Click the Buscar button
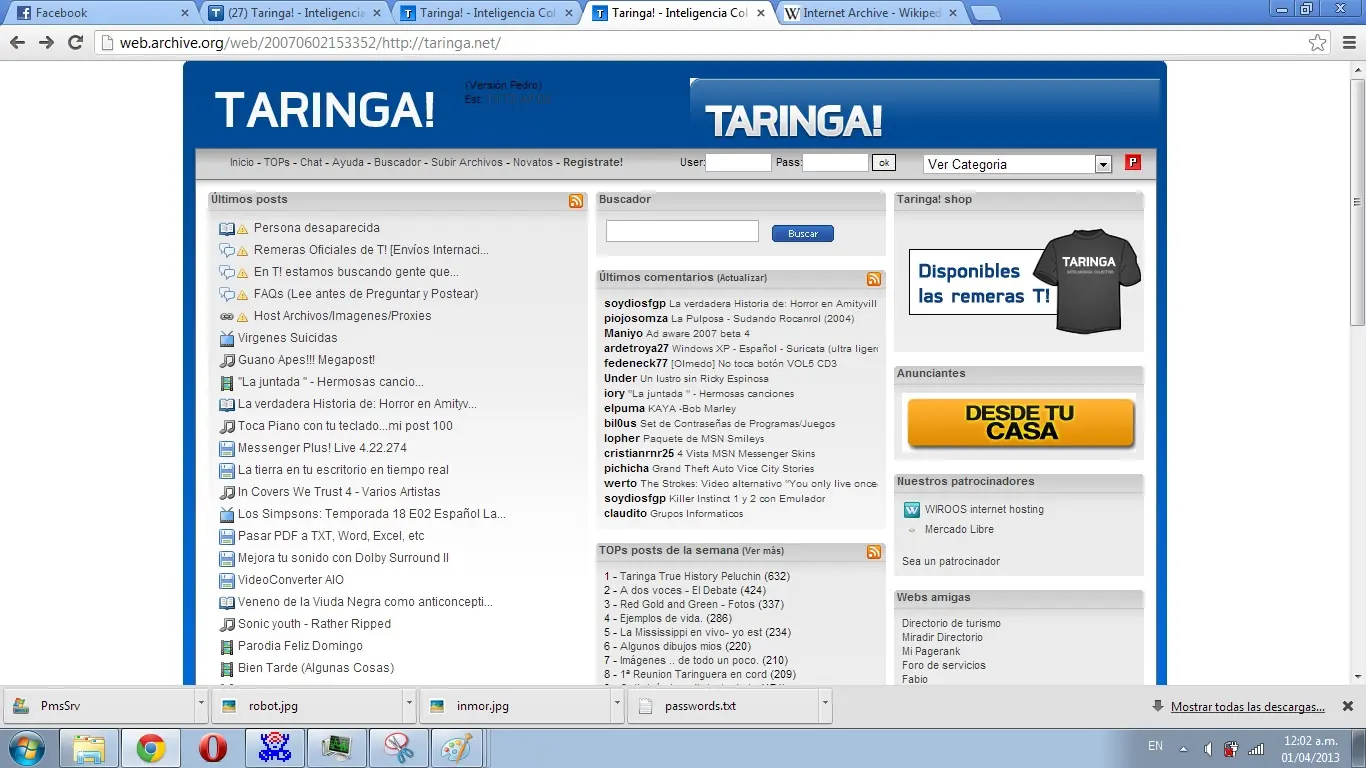1366x768 pixels. click(x=803, y=233)
